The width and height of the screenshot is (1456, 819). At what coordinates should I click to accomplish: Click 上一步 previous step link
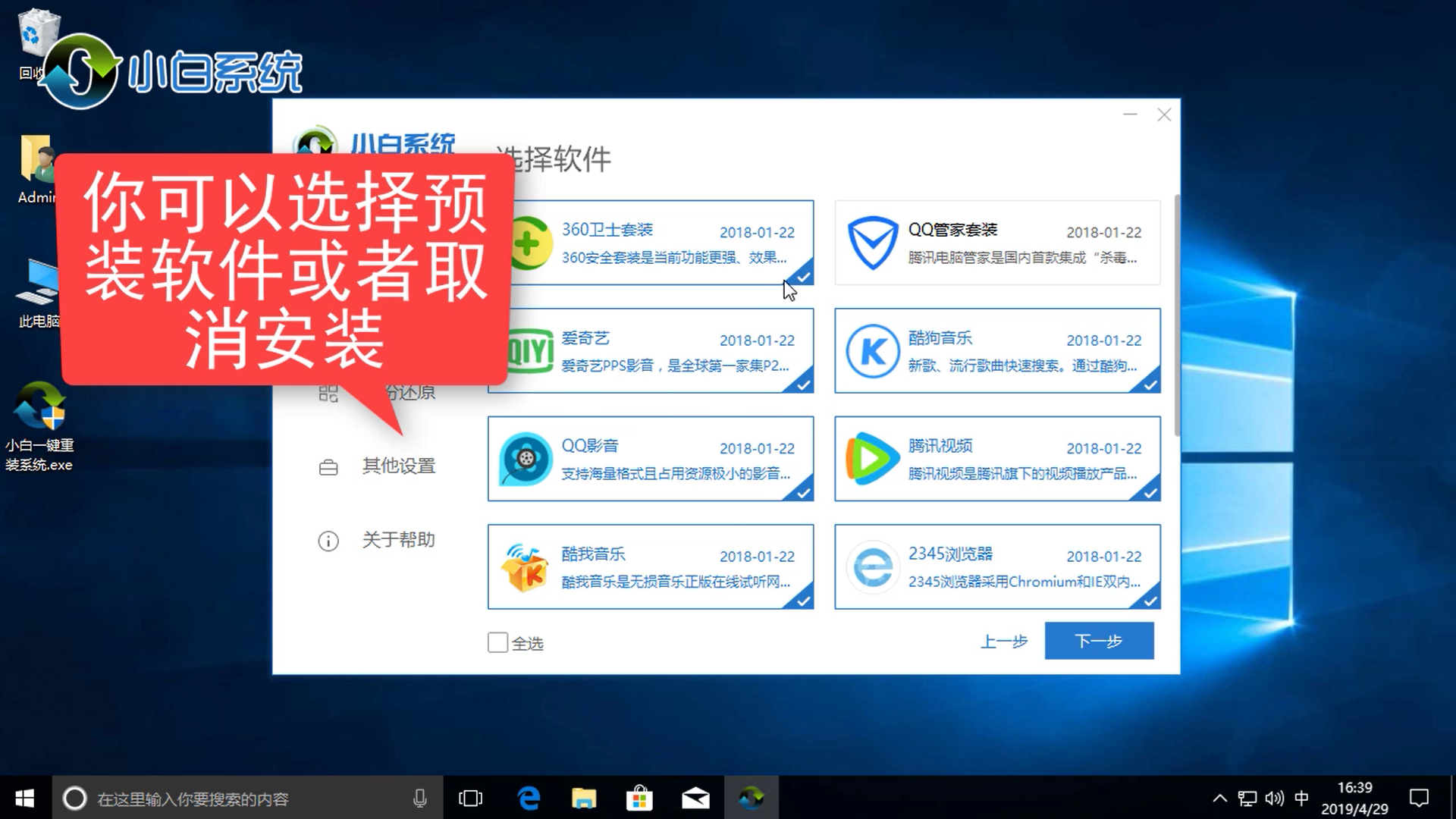[x=1004, y=642]
